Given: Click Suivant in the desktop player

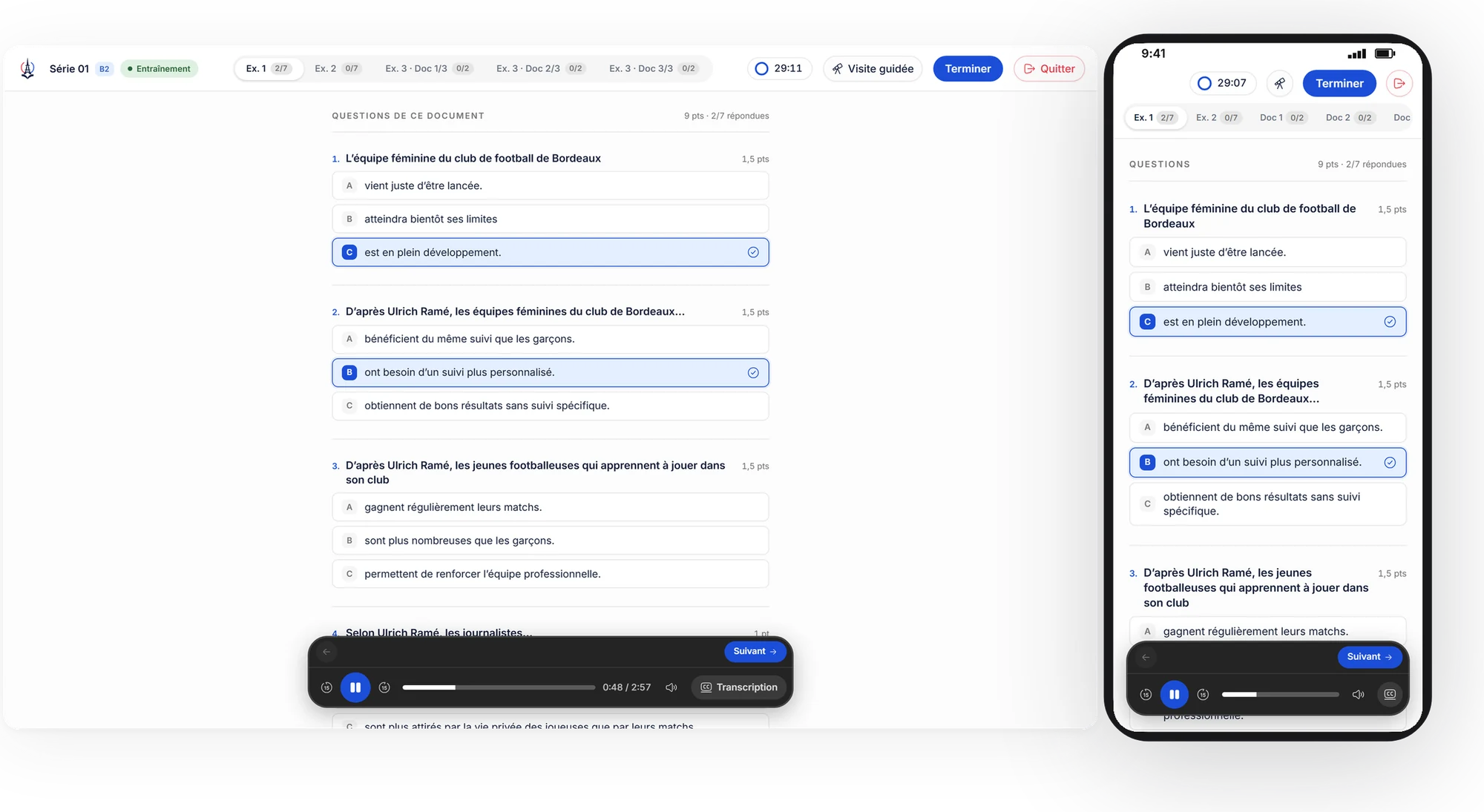Looking at the screenshot, I should (x=755, y=651).
